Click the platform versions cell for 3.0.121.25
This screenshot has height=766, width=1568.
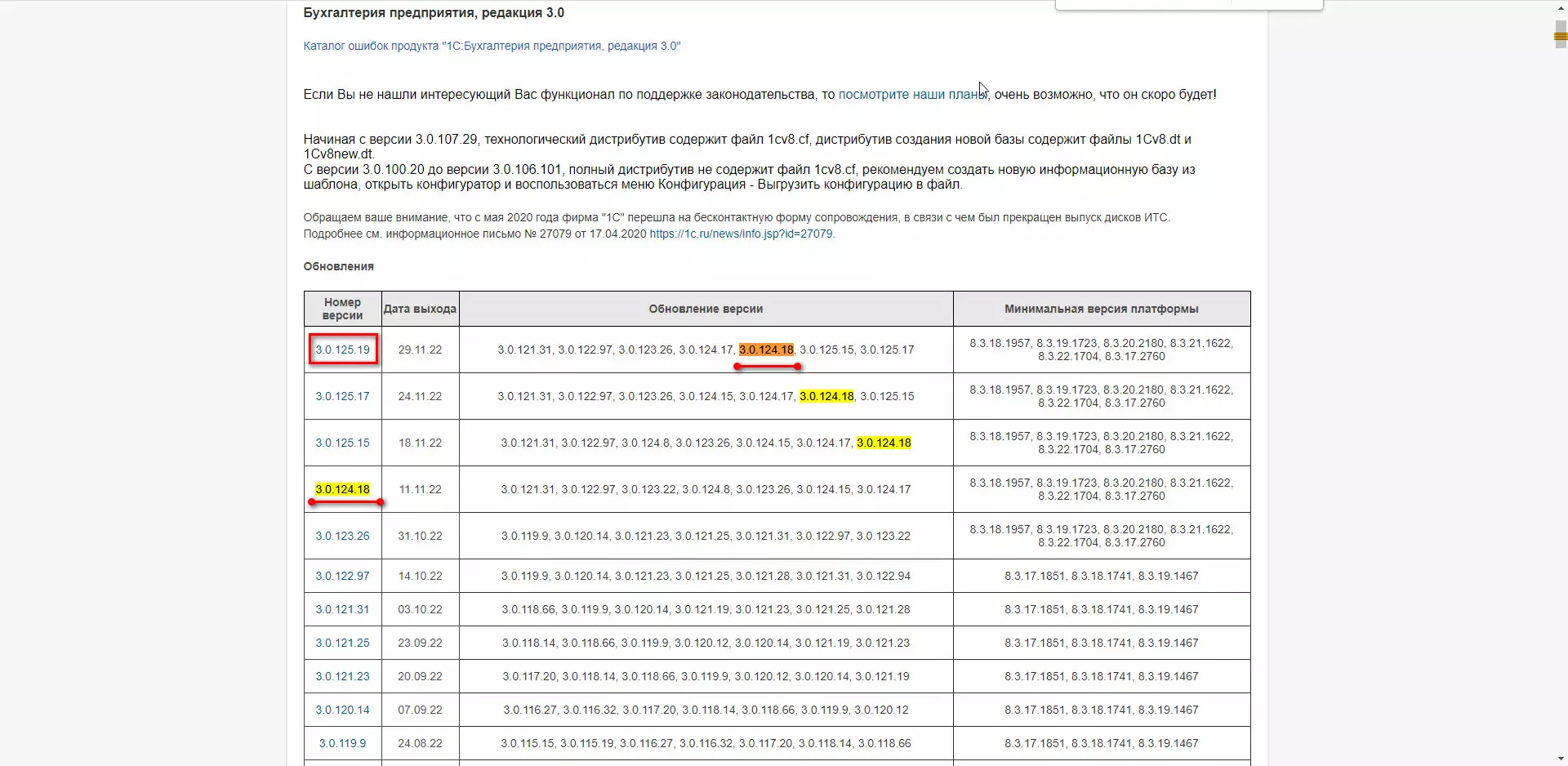tap(1102, 643)
